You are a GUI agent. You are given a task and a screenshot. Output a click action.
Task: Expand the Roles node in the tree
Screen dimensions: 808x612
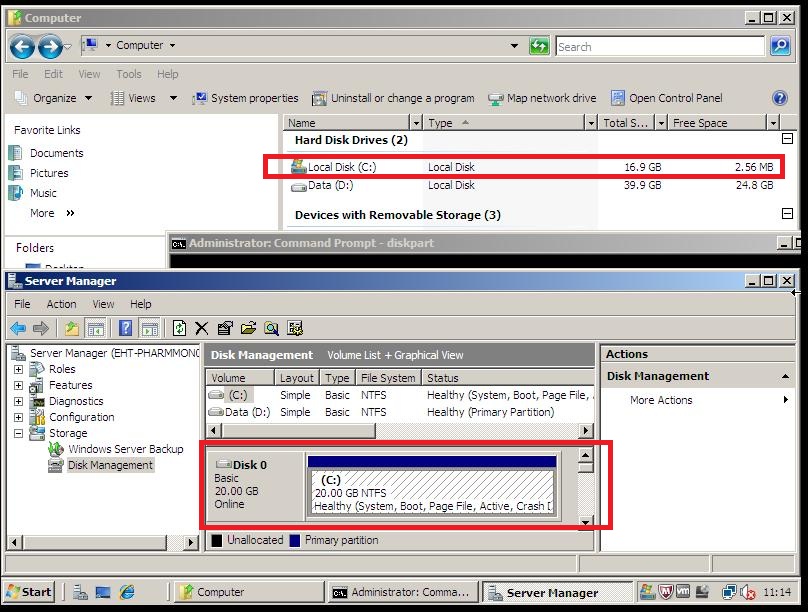(18, 368)
